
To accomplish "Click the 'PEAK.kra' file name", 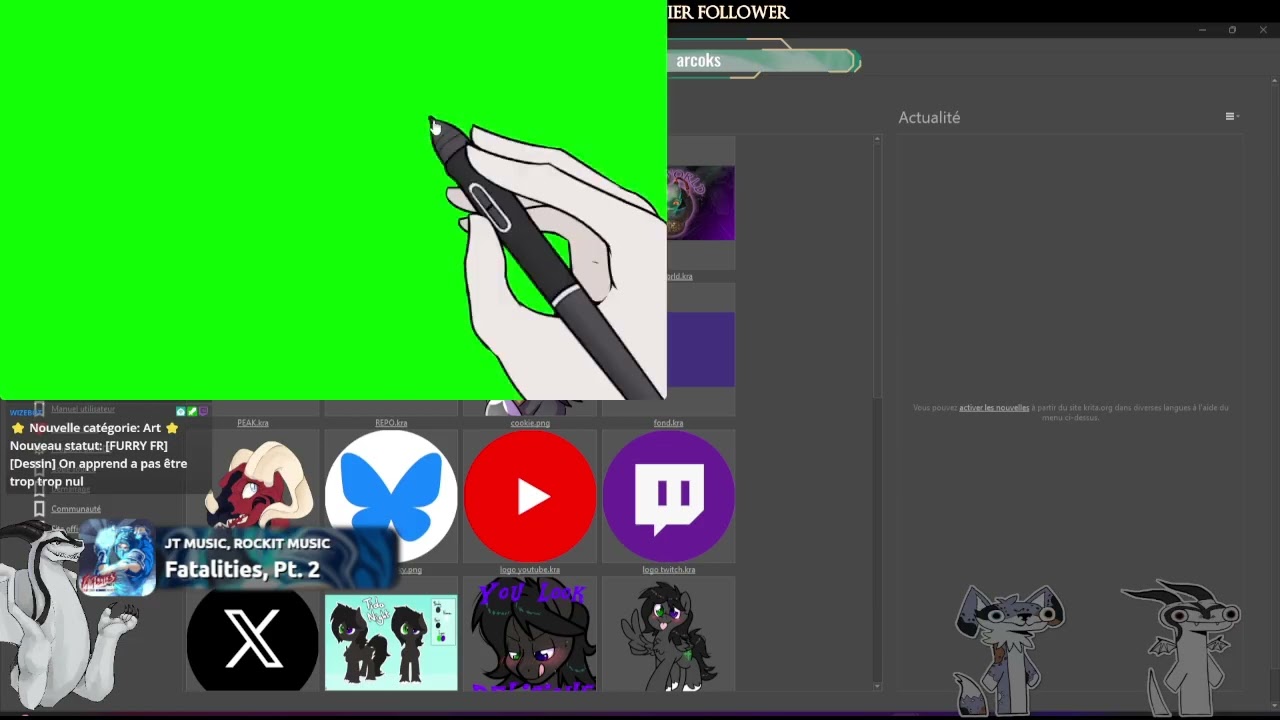I will tap(252, 423).
